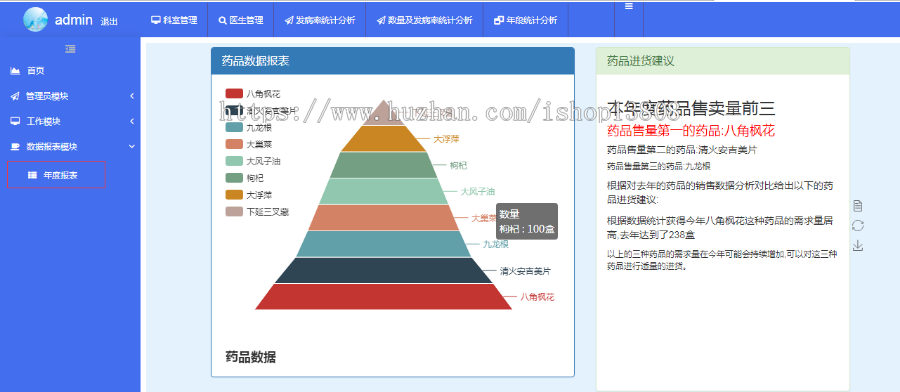
Task: Toggle 下延三叉蕨 legend item
Action: [x=257, y=212]
